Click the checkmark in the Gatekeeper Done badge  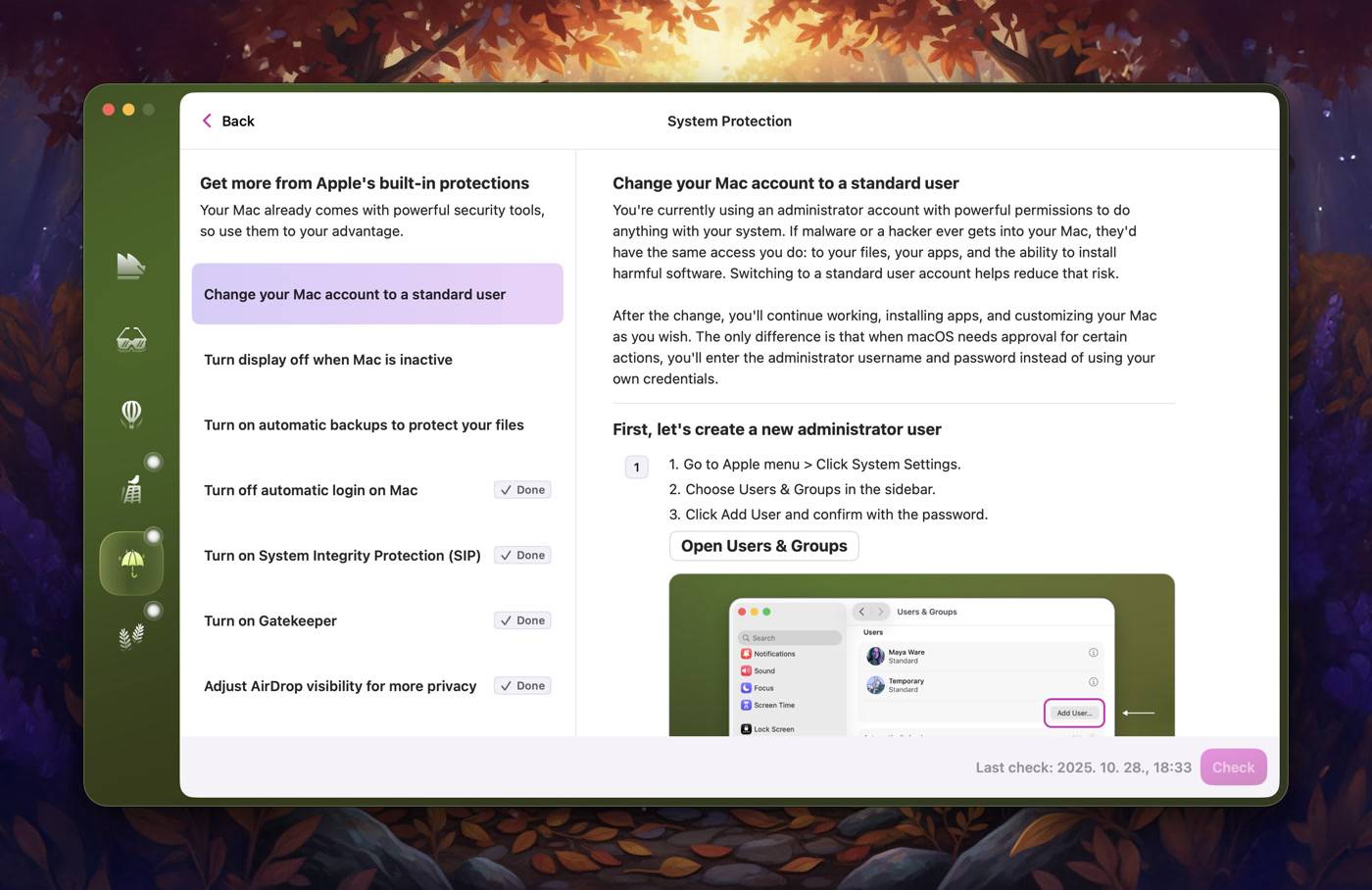(506, 620)
